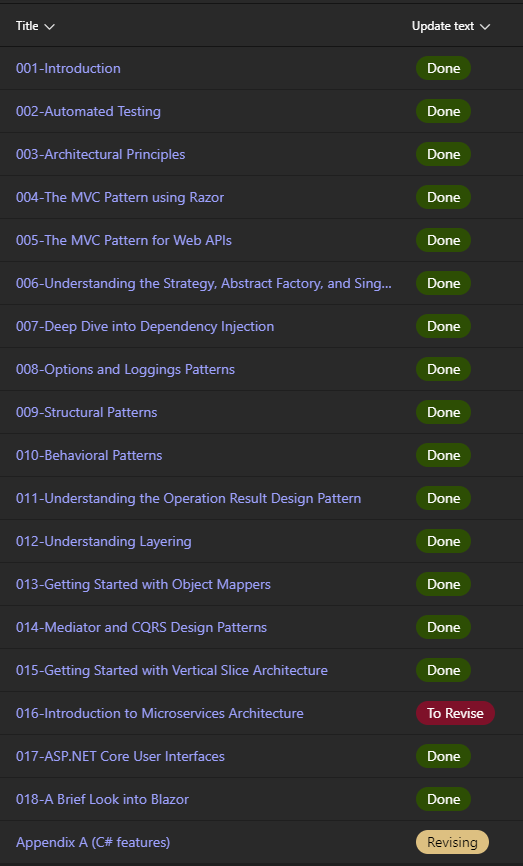Open 018-A Brief Look into Blazor

(102, 800)
